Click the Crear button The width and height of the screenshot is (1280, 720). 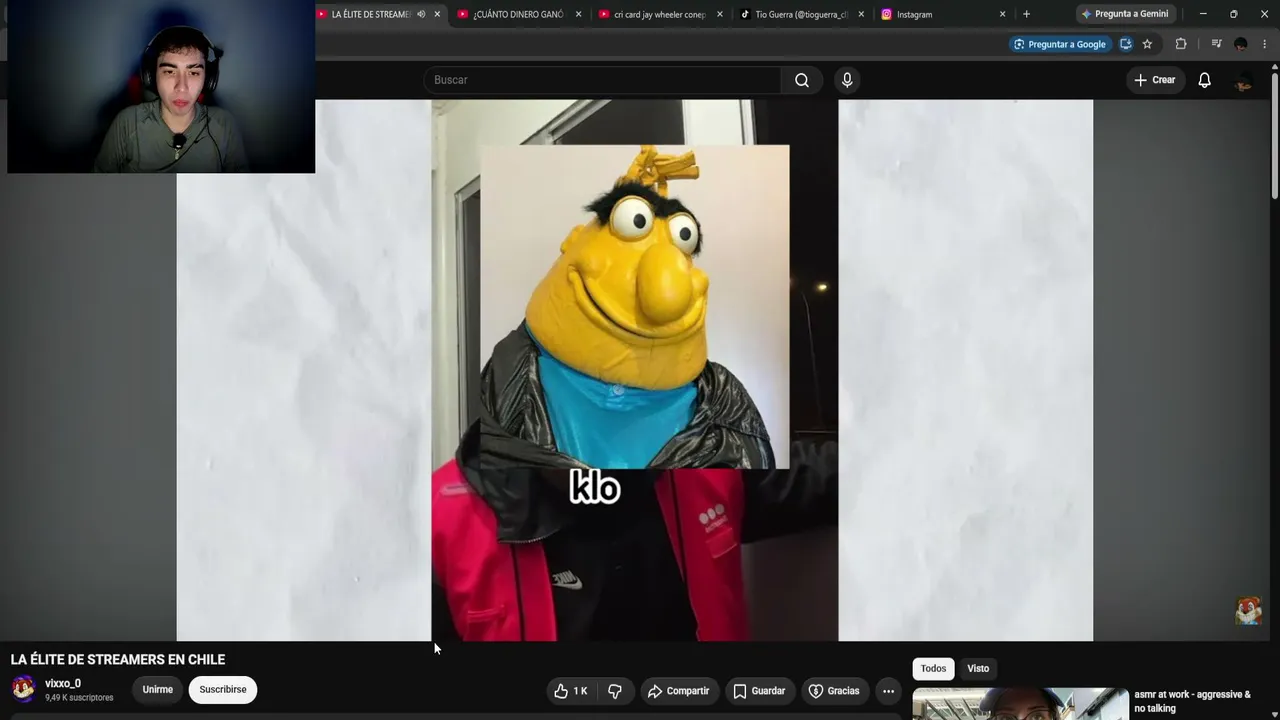coord(1155,80)
